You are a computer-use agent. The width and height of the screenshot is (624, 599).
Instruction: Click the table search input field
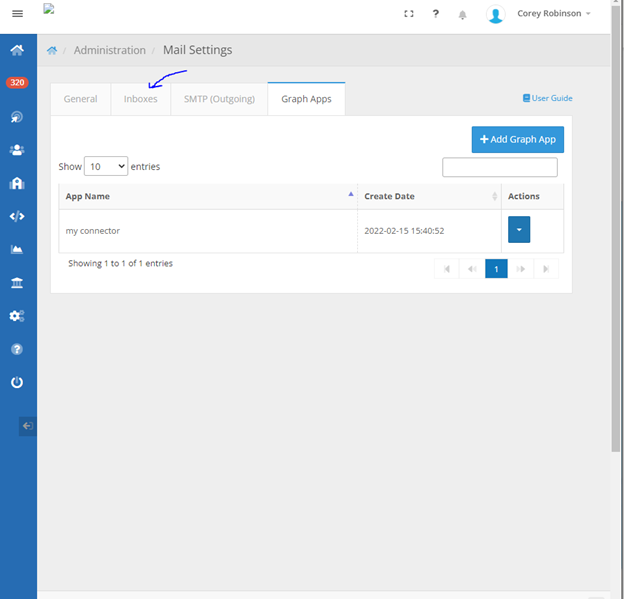point(499,167)
